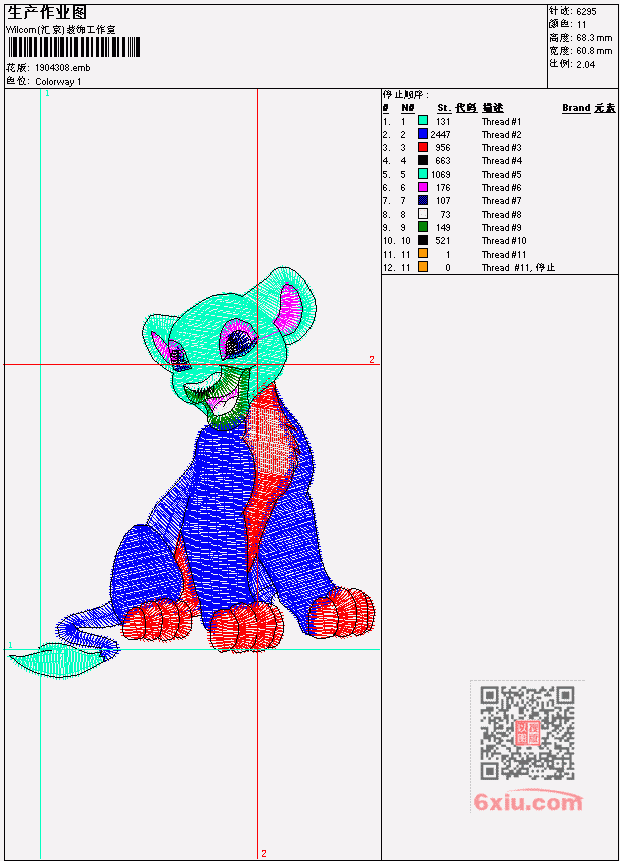Click the magenta swatch for Thread #6
Image resolution: width=620 pixels, height=861 pixels.
pos(423,187)
